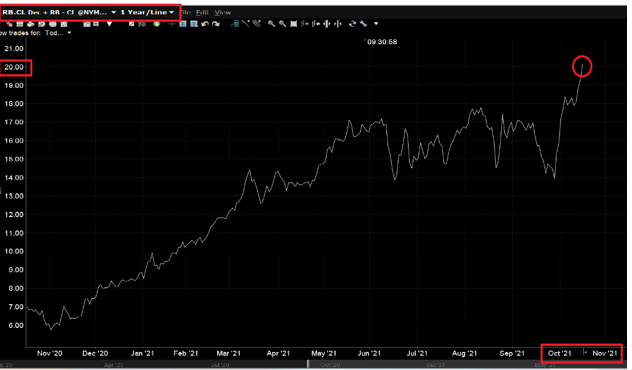The image size is (632, 370).
Task: Click the 21.00 price axis label
Action: 14,49
